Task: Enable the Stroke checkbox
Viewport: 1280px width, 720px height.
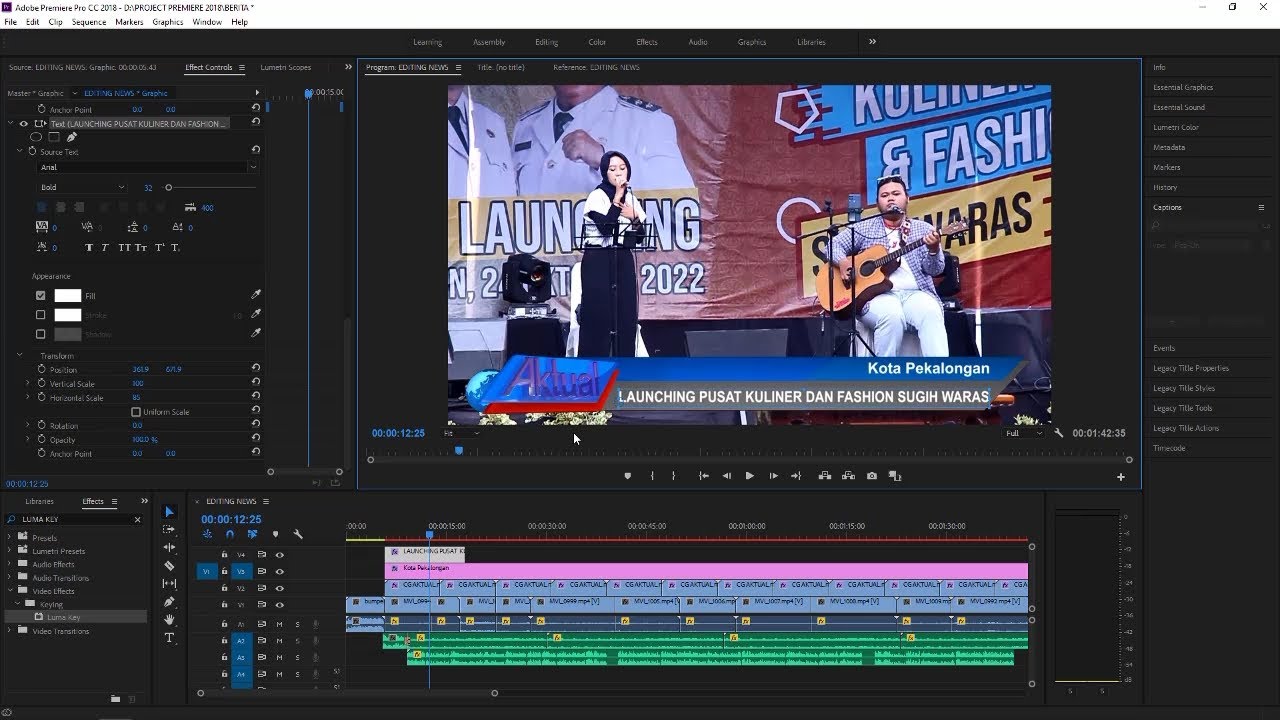Action: tap(41, 315)
